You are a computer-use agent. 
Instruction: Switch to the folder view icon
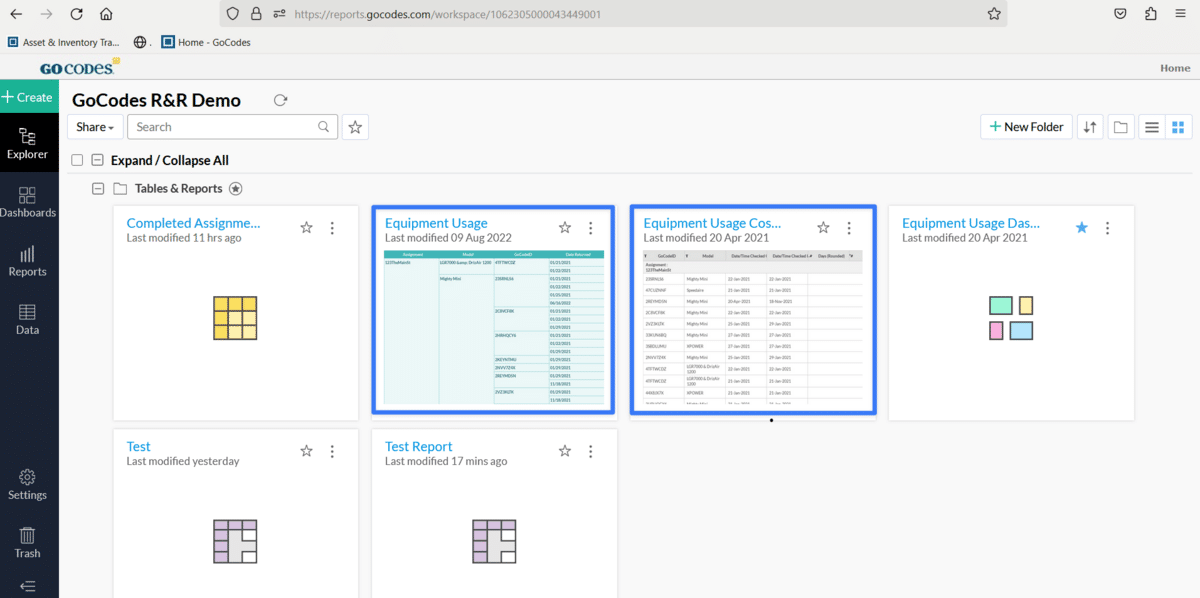[1121, 127]
